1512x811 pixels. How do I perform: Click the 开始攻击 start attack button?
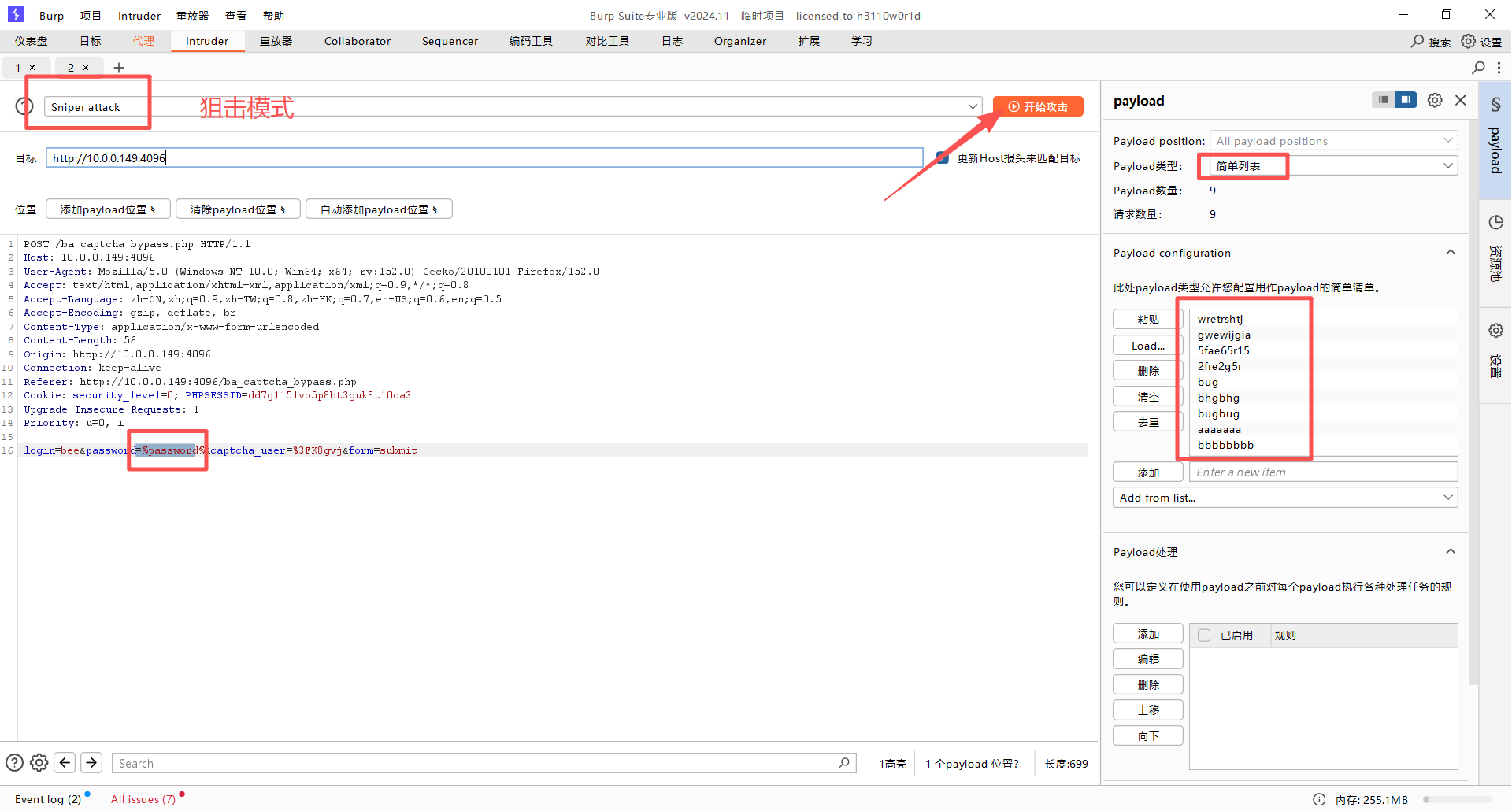click(x=1038, y=106)
